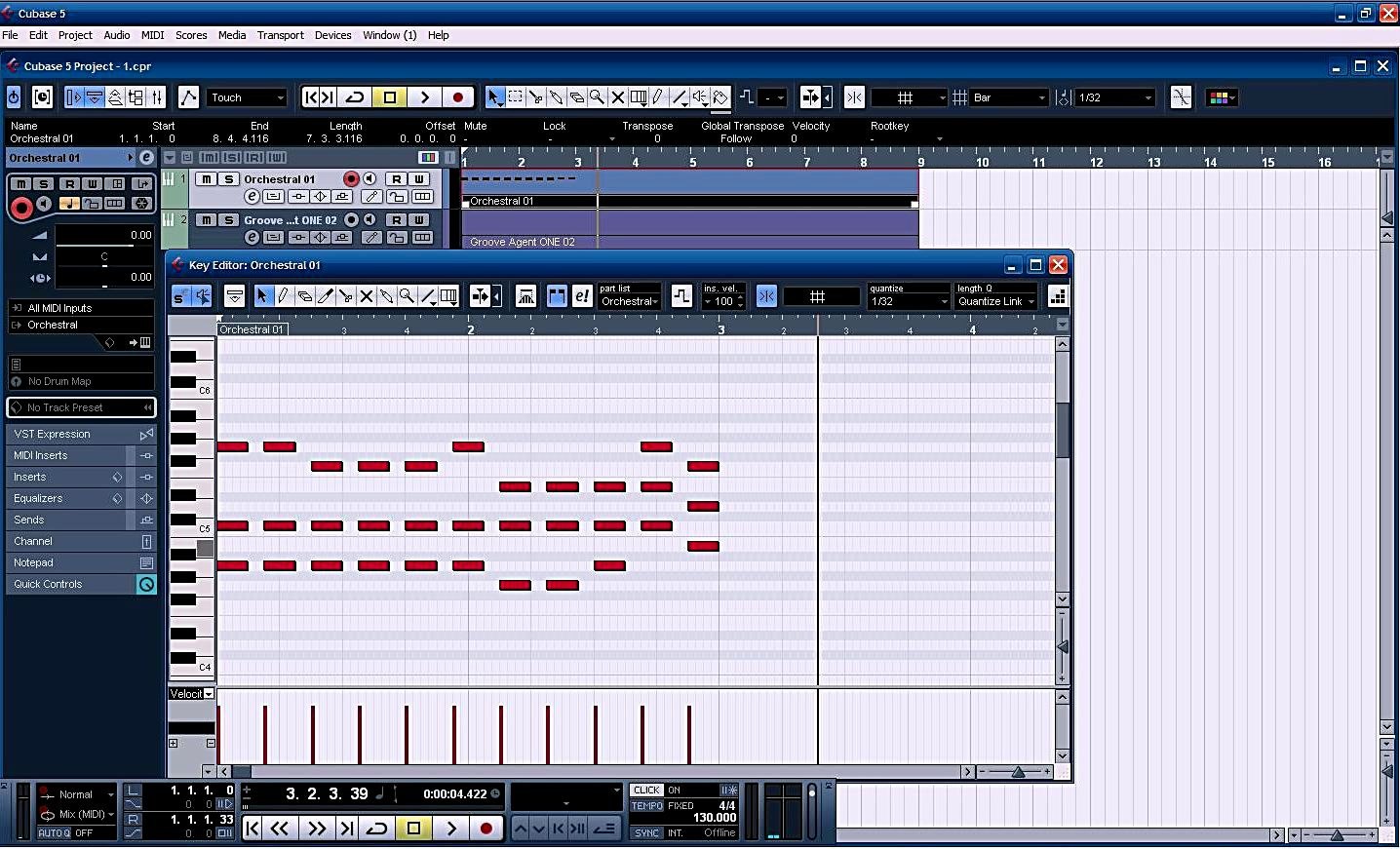Open the Transport menu

[x=280, y=35]
